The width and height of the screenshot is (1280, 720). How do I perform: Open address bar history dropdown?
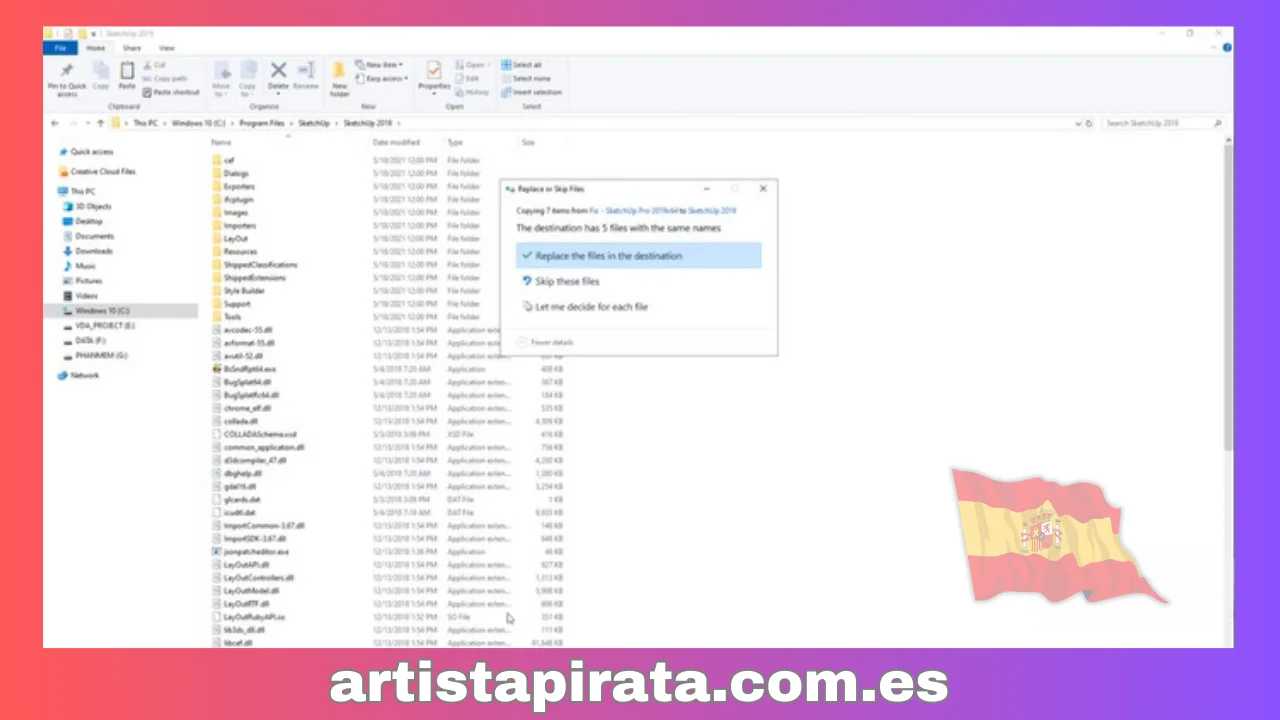tap(1078, 123)
